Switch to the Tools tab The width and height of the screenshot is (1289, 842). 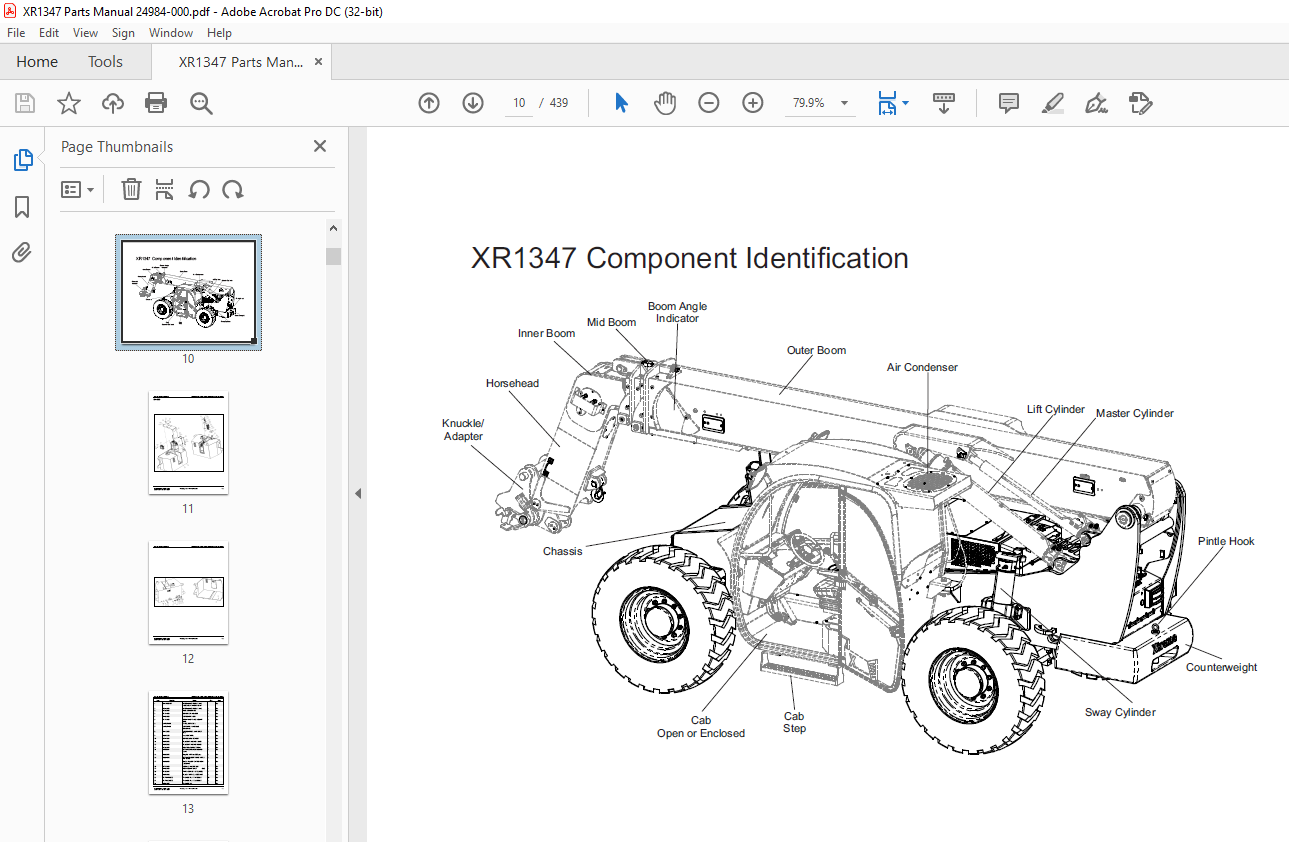click(105, 62)
